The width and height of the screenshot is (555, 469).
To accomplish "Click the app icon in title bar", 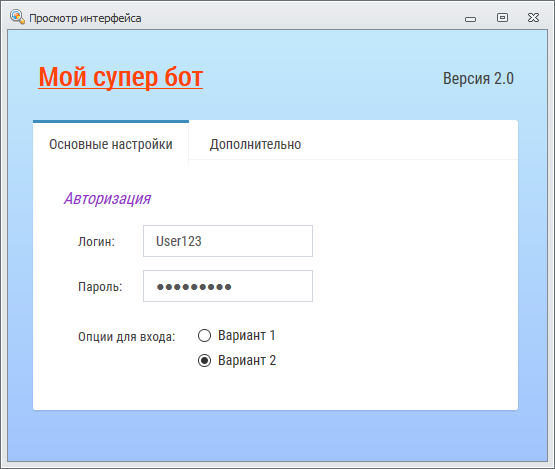I will coord(17,17).
